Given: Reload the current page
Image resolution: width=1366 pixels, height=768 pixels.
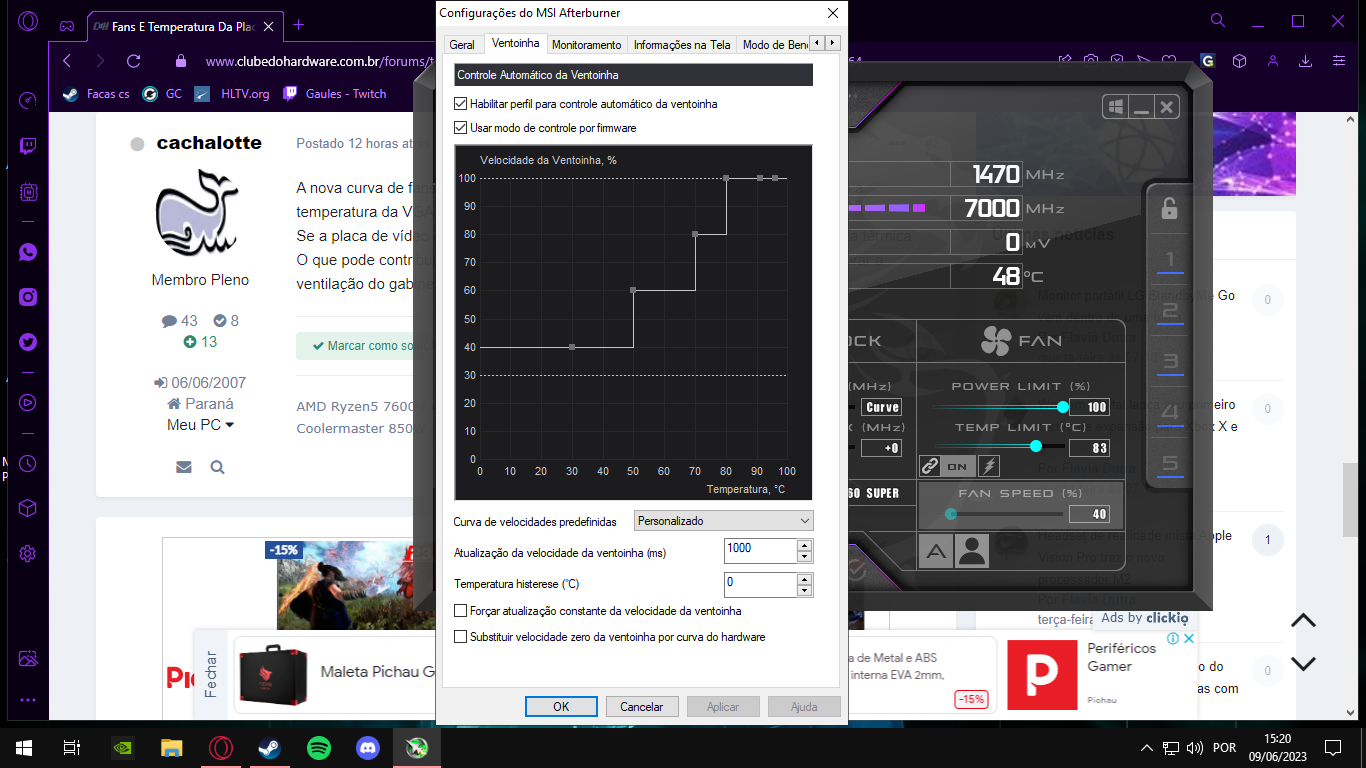Looking at the screenshot, I should click(x=134, y=61).
